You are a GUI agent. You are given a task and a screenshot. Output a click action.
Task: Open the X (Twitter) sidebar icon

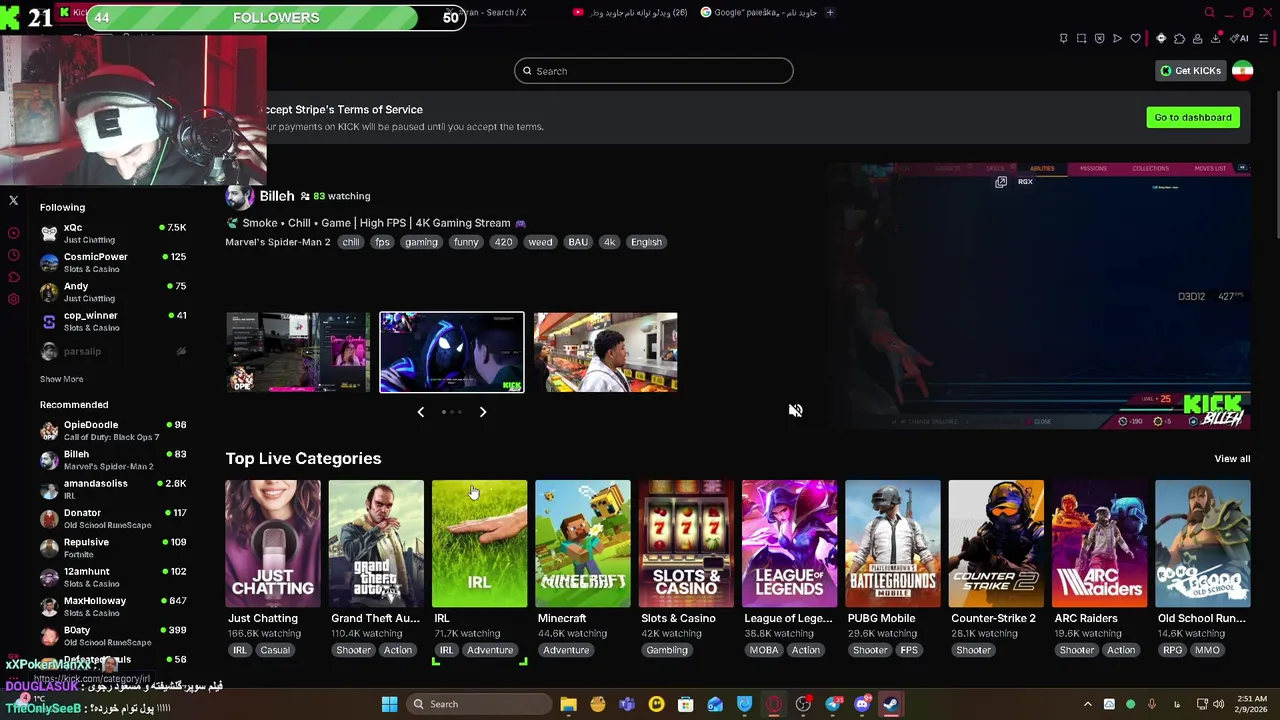pyautogui.click(x=14, y=200)
